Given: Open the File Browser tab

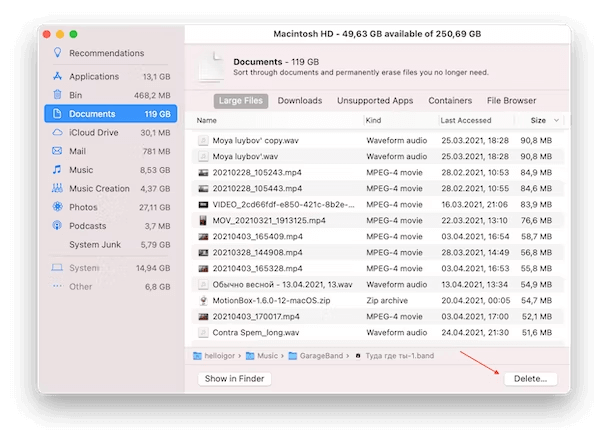Looking at the screenshot, I should click(x=511, y=101).
